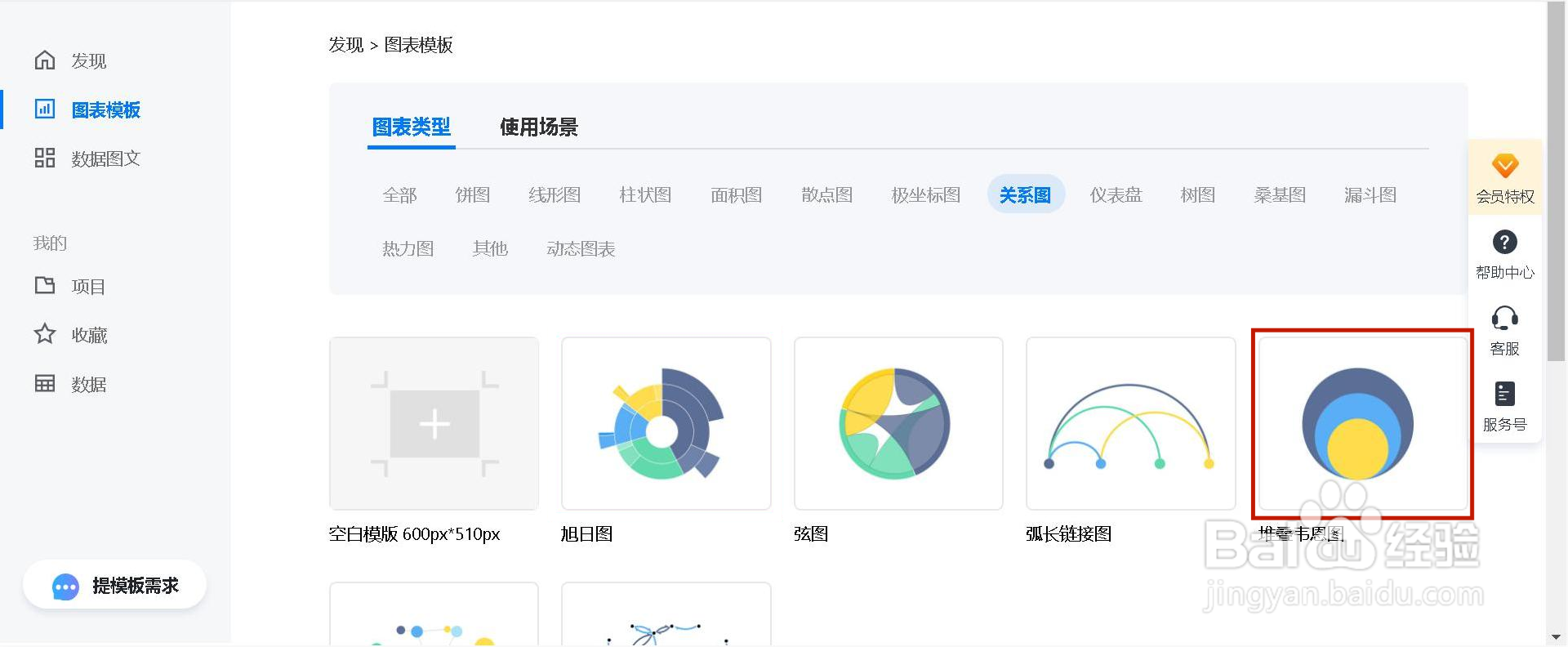Open the curved-lines chart thumbnail in second row
This screenshot has width=1568, height=647.
[x=666, y=614]
